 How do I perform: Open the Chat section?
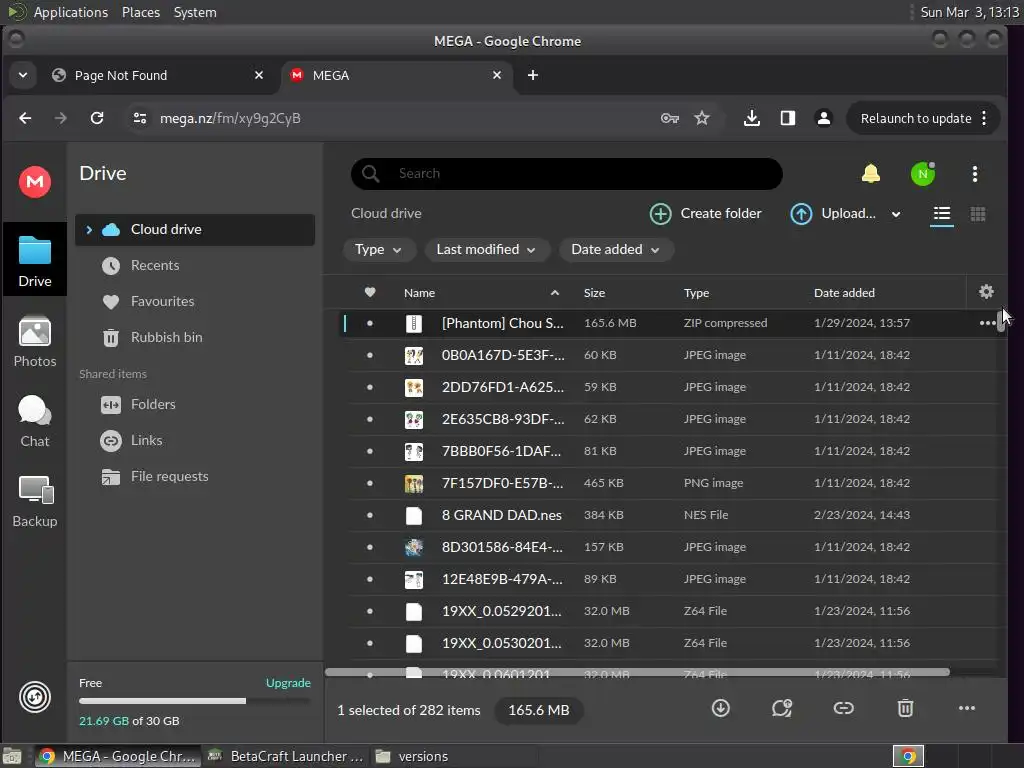click(35, 422)
